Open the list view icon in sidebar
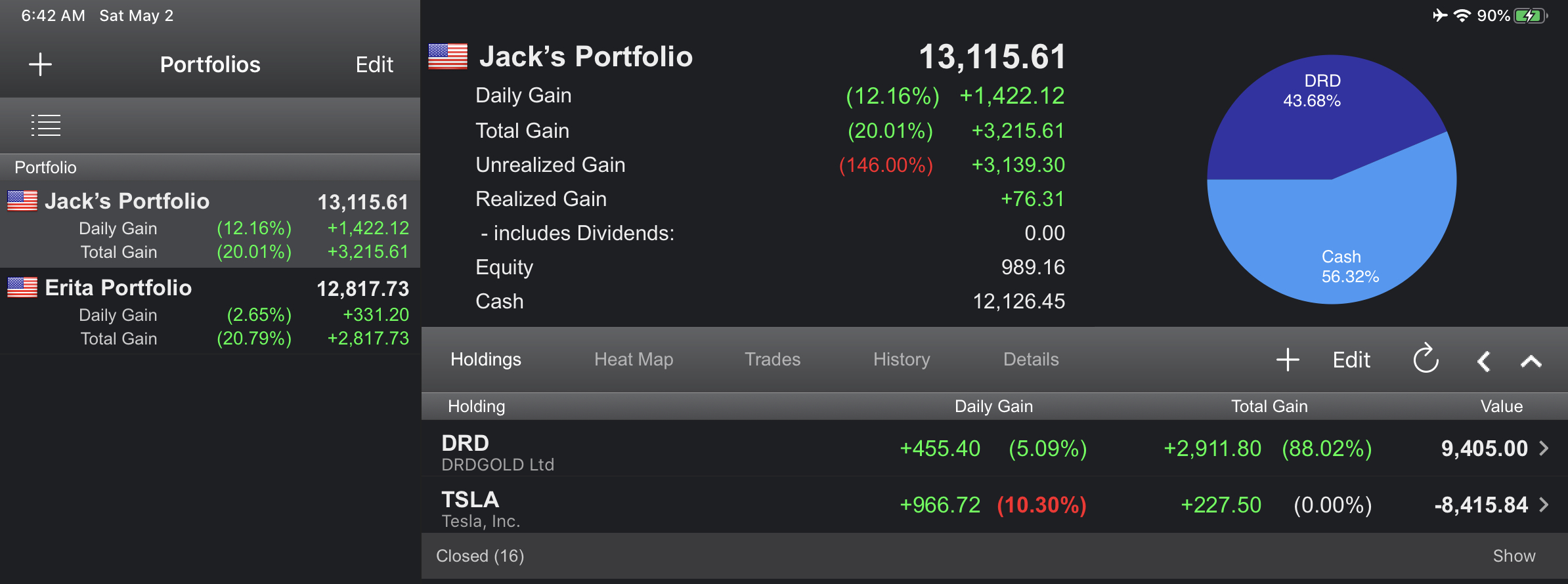The image size is (1568, 584). coord(46,125)
